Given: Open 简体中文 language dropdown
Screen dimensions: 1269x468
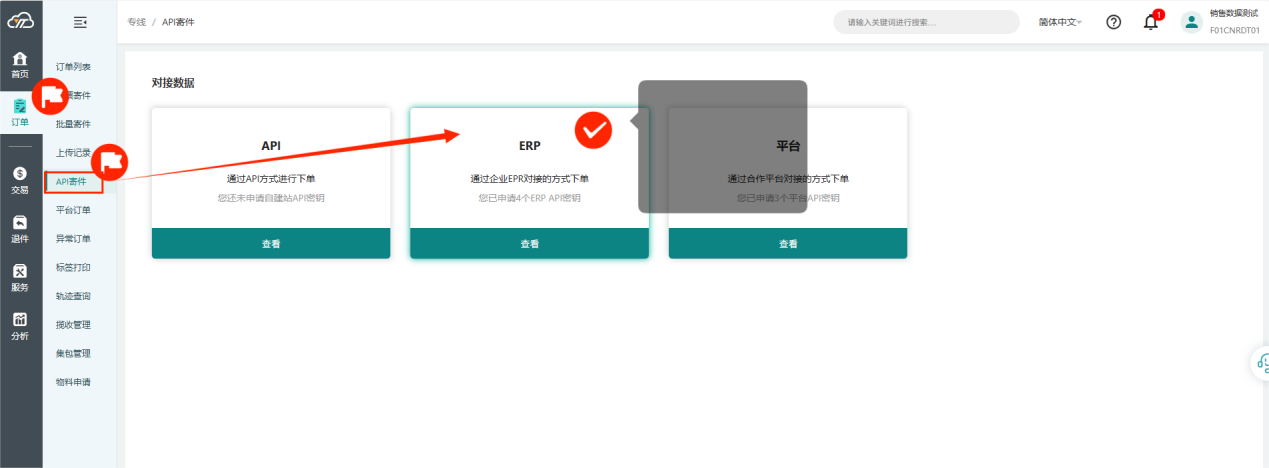Looking at the screenshot, I should point(1061,22).
